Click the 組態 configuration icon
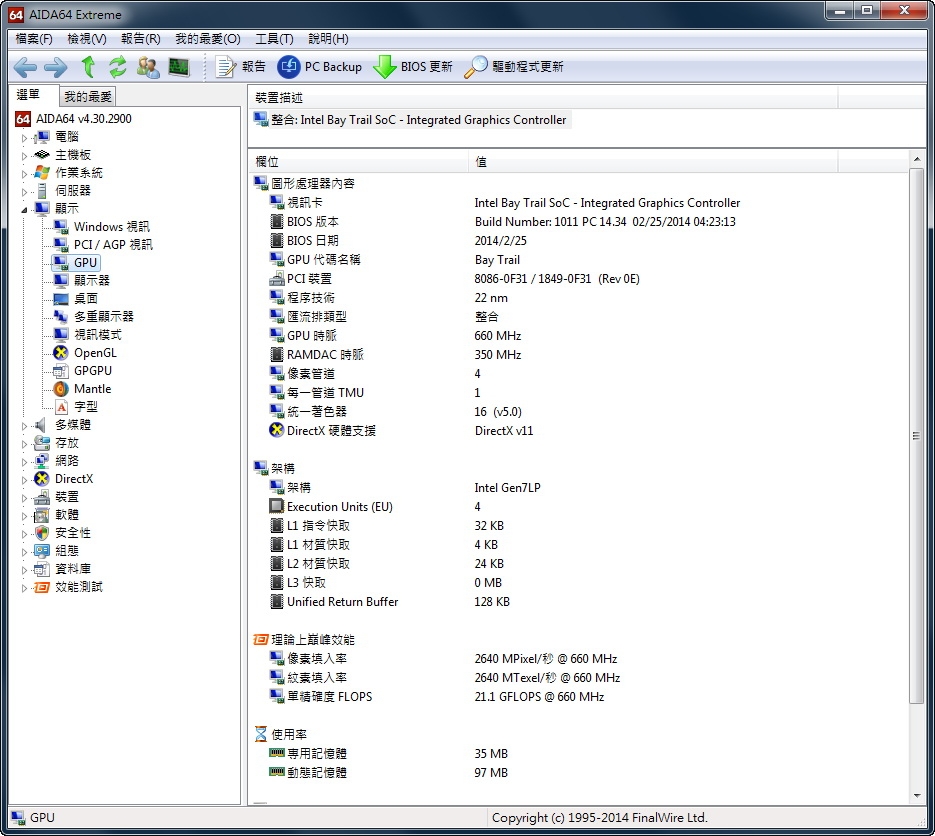 tap(42, 550)
